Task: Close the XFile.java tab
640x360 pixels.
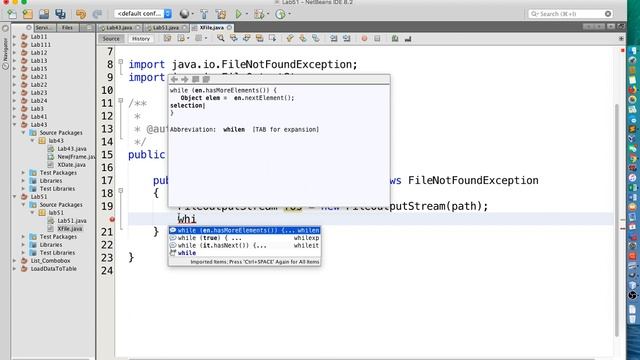Action: pos(229,28)
